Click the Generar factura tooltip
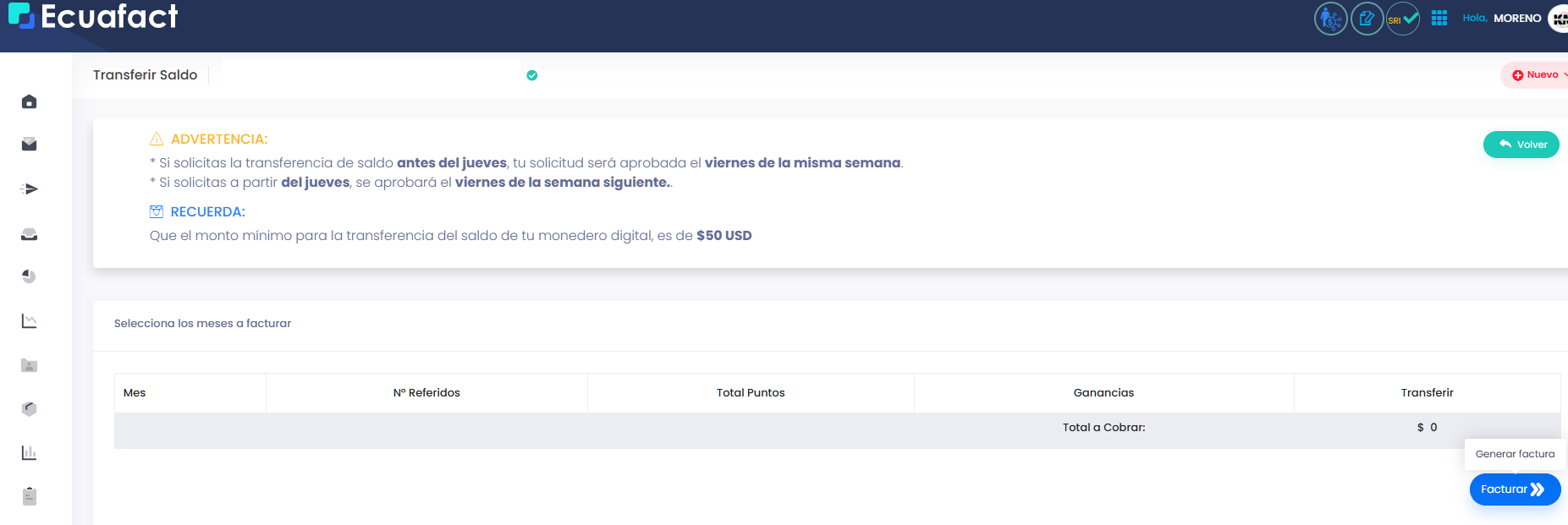 1515,454
